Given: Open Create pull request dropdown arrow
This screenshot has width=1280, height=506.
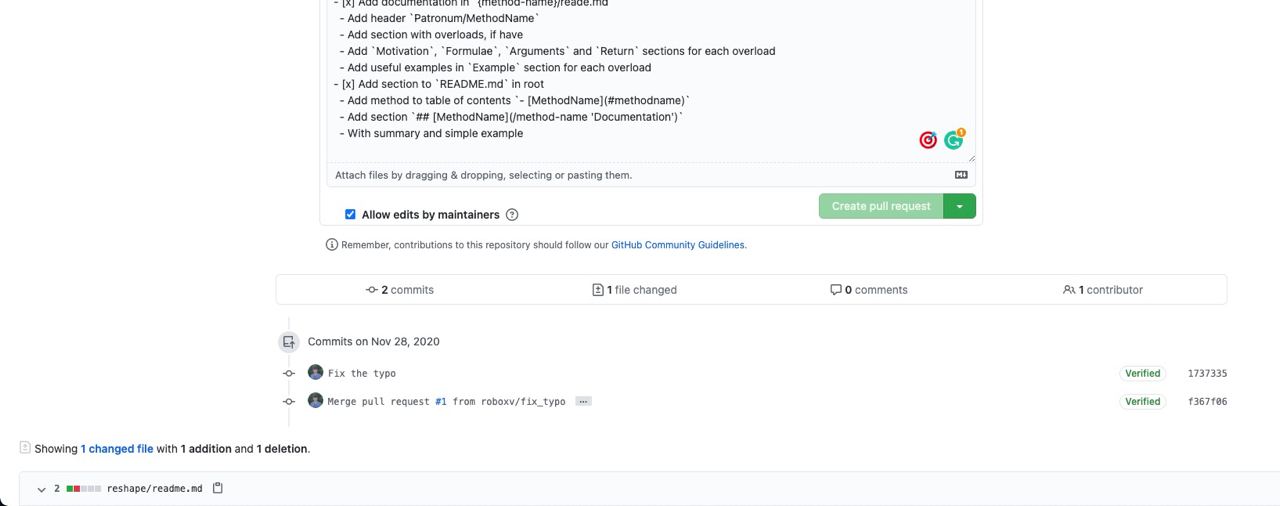Looking at the screenshot, I should click(960, 206).
